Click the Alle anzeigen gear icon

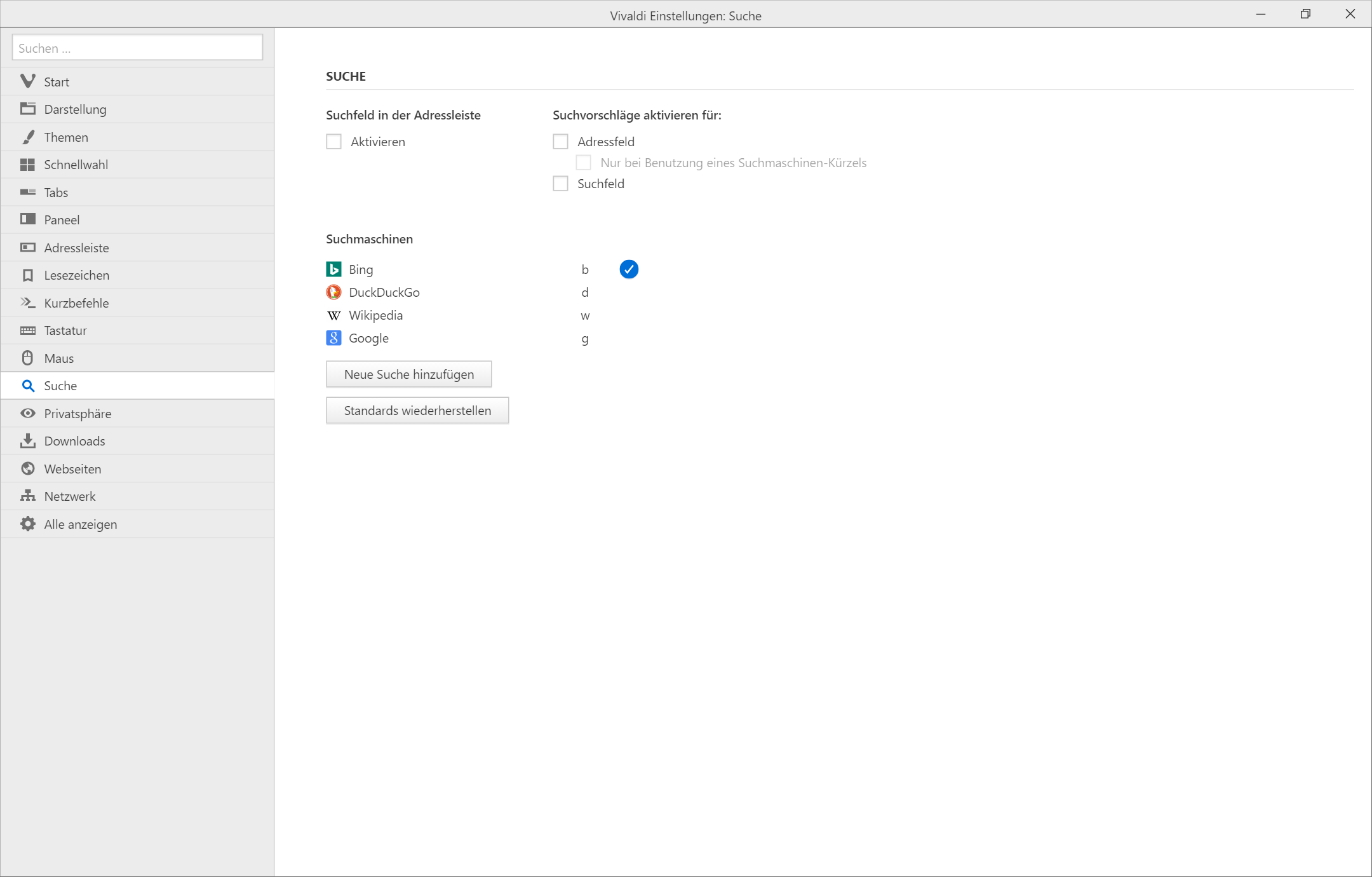pyautogui.click(x=27, y=524)
